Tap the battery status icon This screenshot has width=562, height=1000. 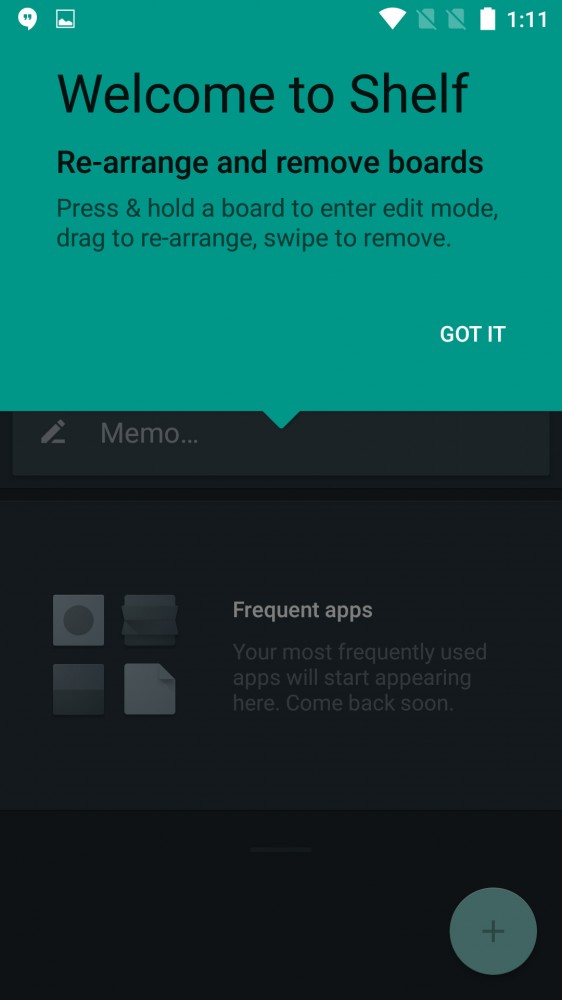[487, 18]
